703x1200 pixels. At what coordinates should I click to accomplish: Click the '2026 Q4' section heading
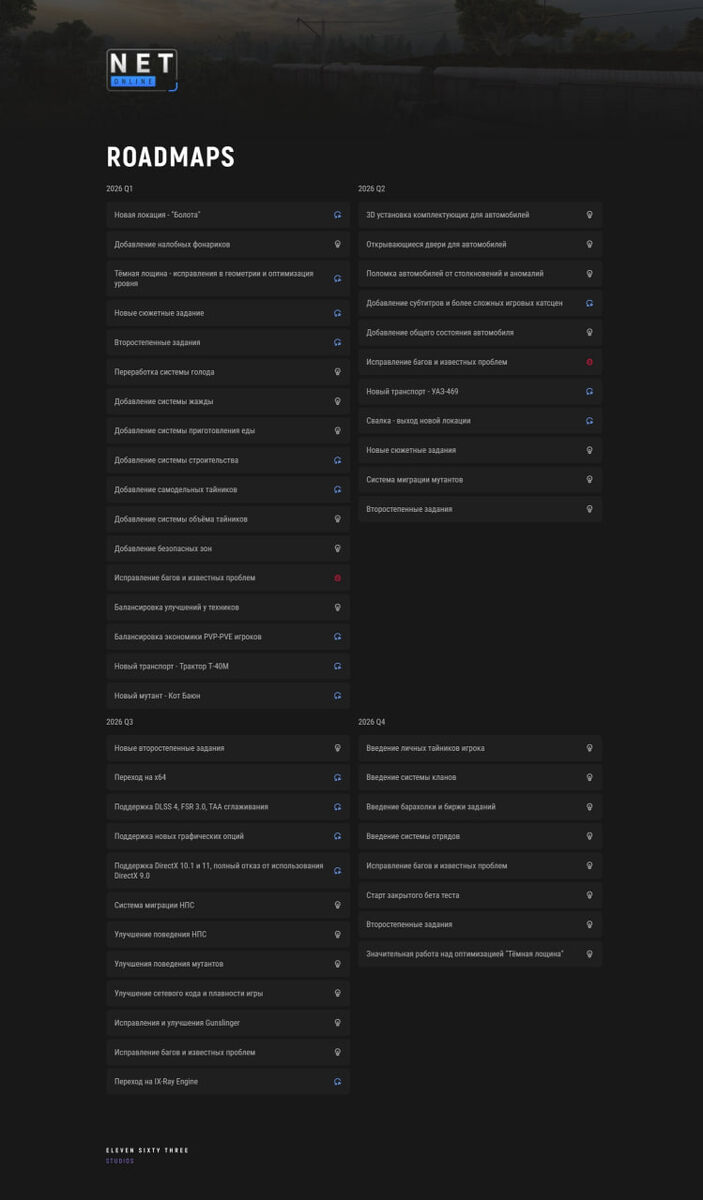(372, 722)
